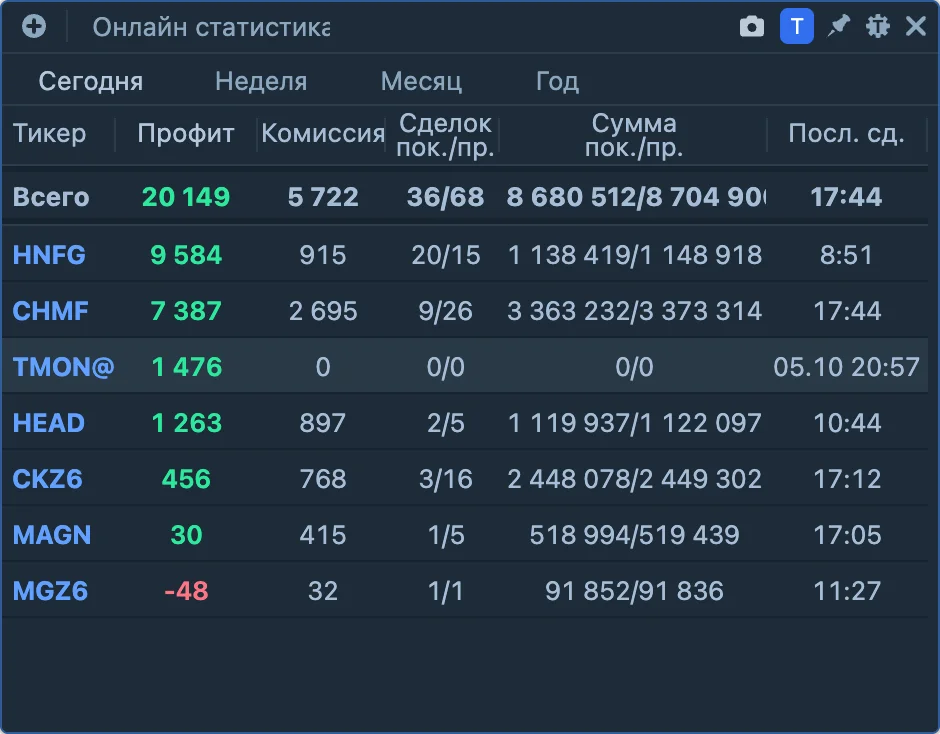The image size is (940, 734).
Task: Click the plus icon to add widget
Action: pos(34,26)
